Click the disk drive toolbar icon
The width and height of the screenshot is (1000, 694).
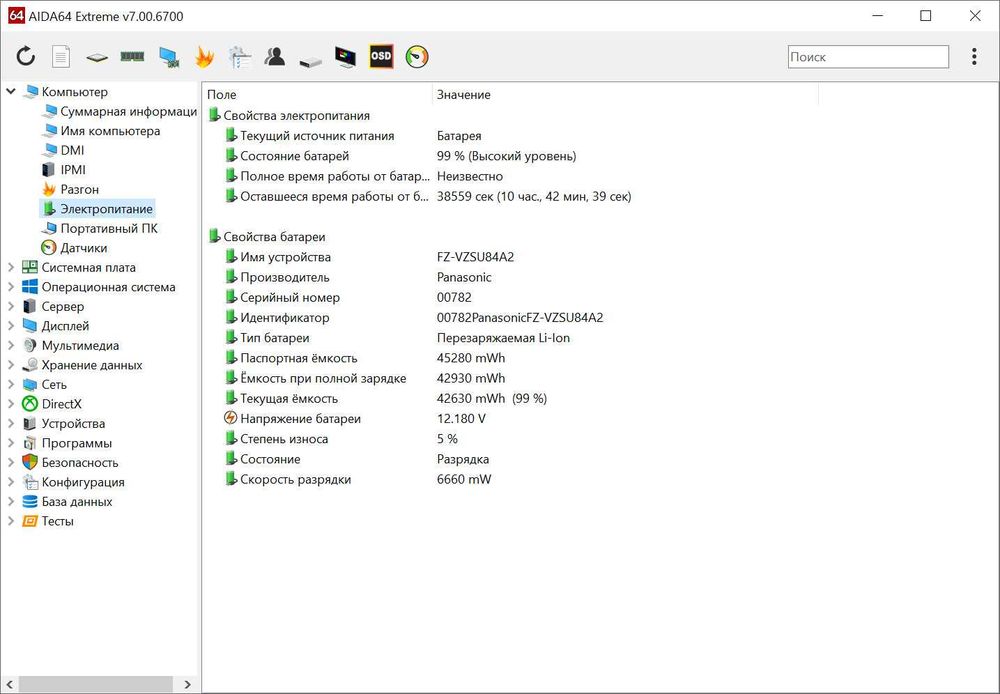pos(311,61)
